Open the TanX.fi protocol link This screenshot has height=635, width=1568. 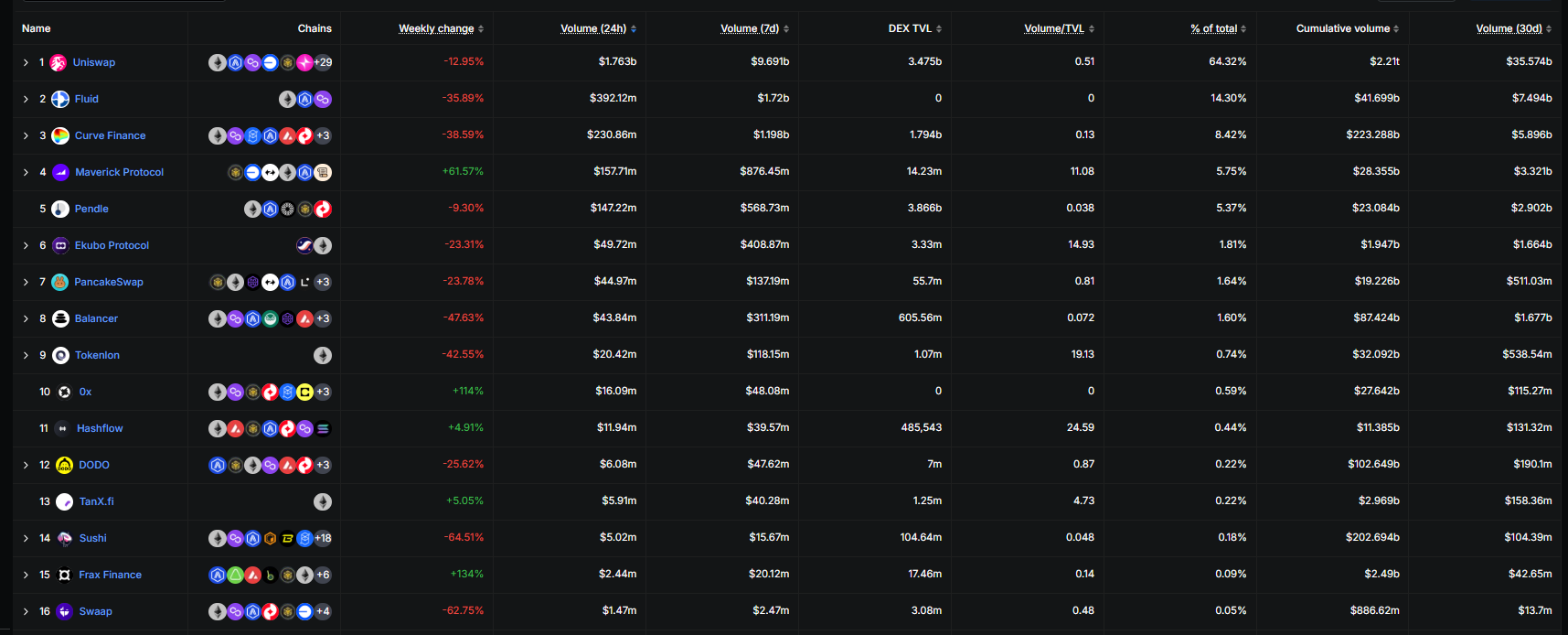click(x=97, y=501)
